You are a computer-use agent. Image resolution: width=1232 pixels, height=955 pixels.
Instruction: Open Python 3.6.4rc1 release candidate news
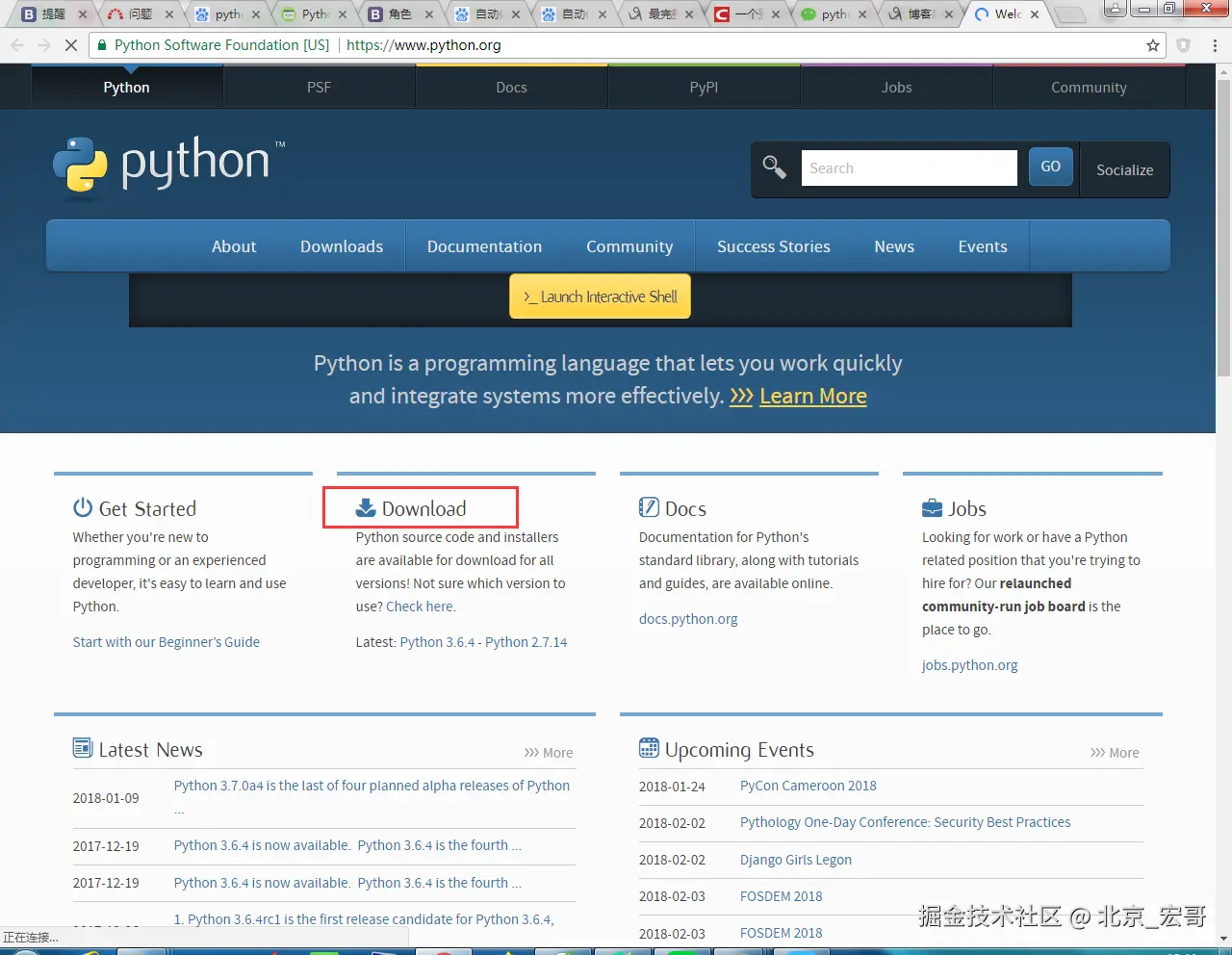click(364, 919)
